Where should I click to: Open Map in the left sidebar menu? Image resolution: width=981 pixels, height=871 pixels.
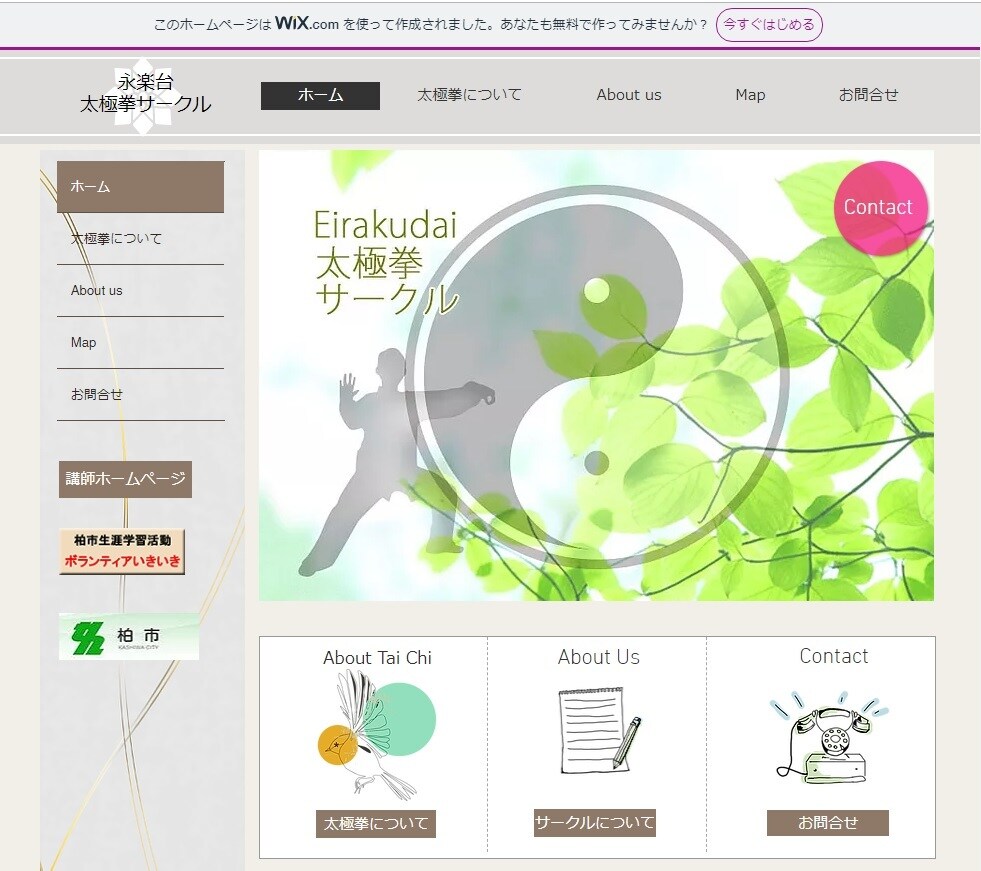140,342
